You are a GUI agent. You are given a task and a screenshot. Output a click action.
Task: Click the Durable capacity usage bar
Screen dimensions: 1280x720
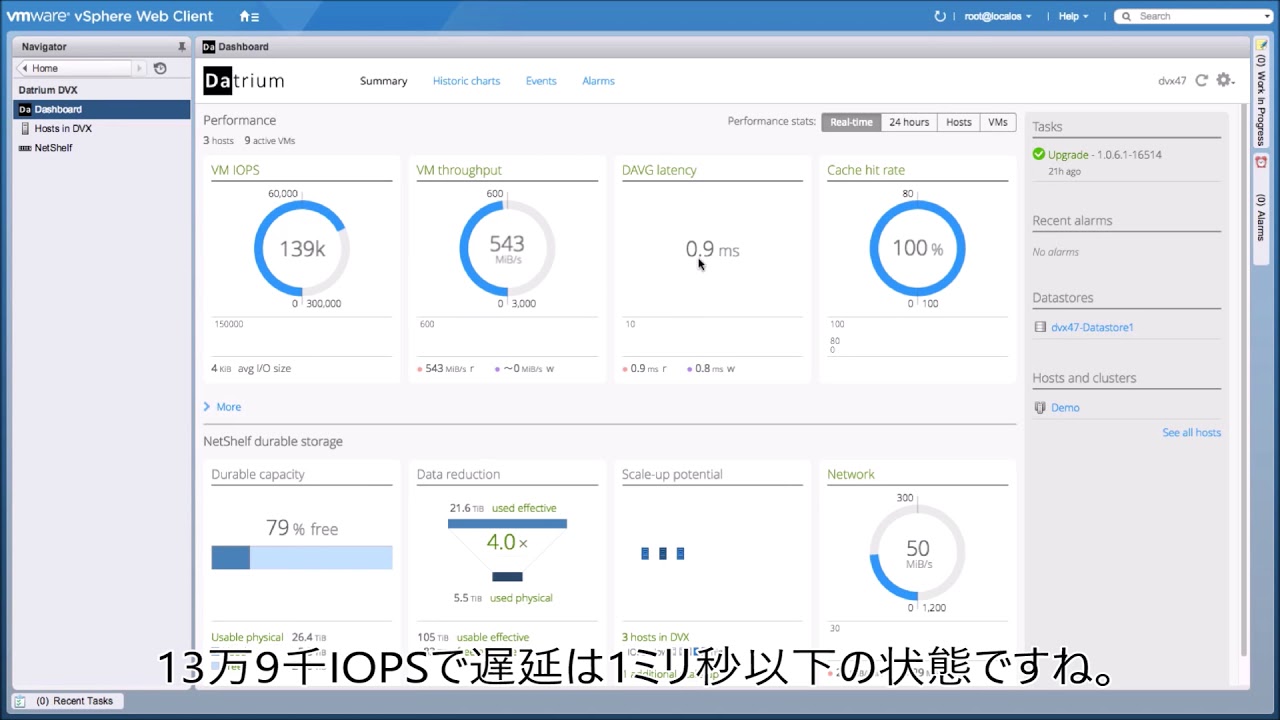[x=302, y=557]
